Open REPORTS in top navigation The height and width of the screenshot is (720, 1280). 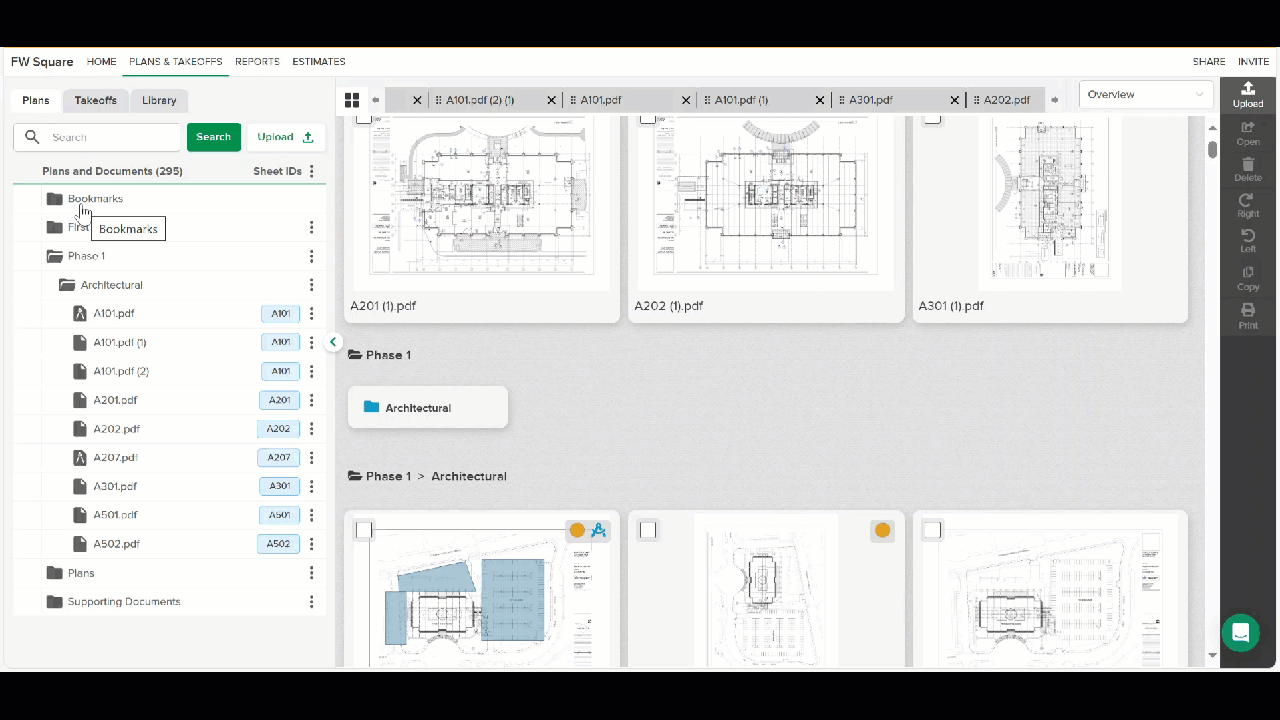coord(257,62)
